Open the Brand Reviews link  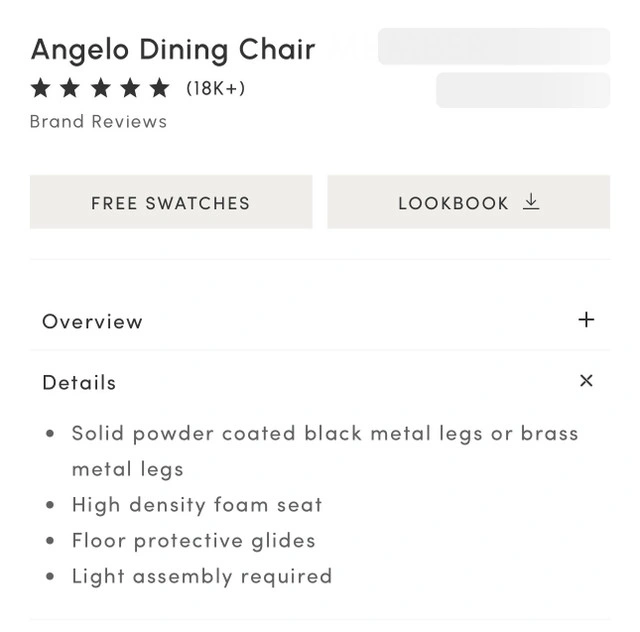click(x=98, y=122)
